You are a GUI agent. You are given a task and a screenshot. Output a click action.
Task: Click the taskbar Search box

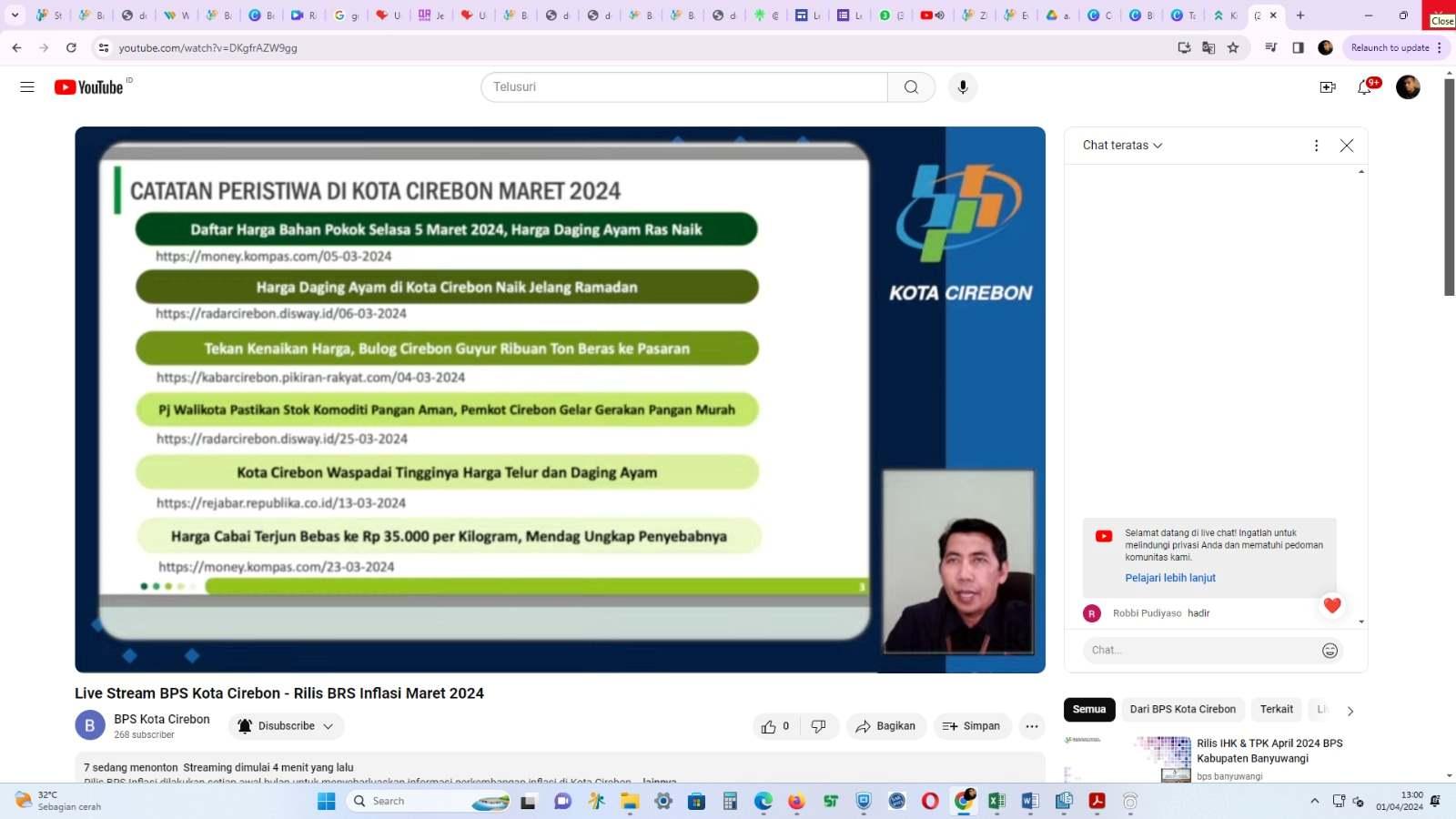click(428, 801)
